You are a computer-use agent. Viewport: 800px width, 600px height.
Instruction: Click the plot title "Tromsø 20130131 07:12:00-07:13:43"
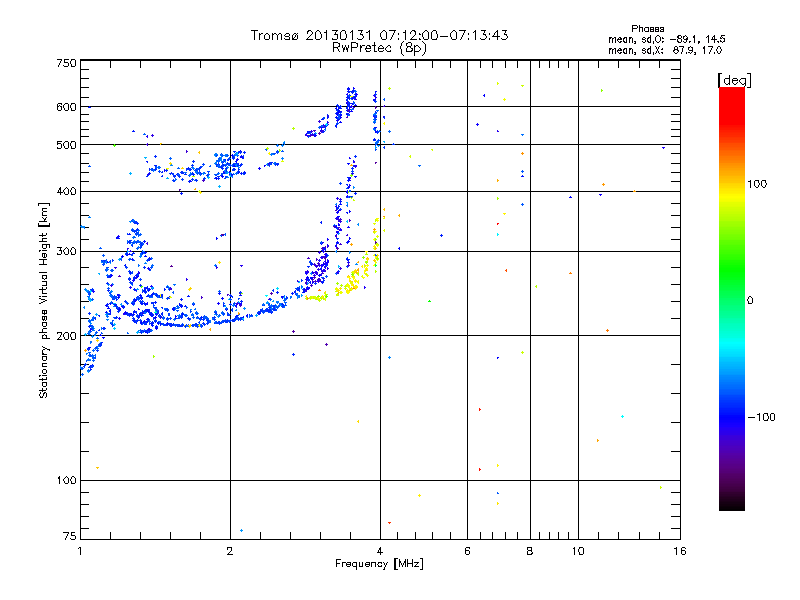coord(379,35)
